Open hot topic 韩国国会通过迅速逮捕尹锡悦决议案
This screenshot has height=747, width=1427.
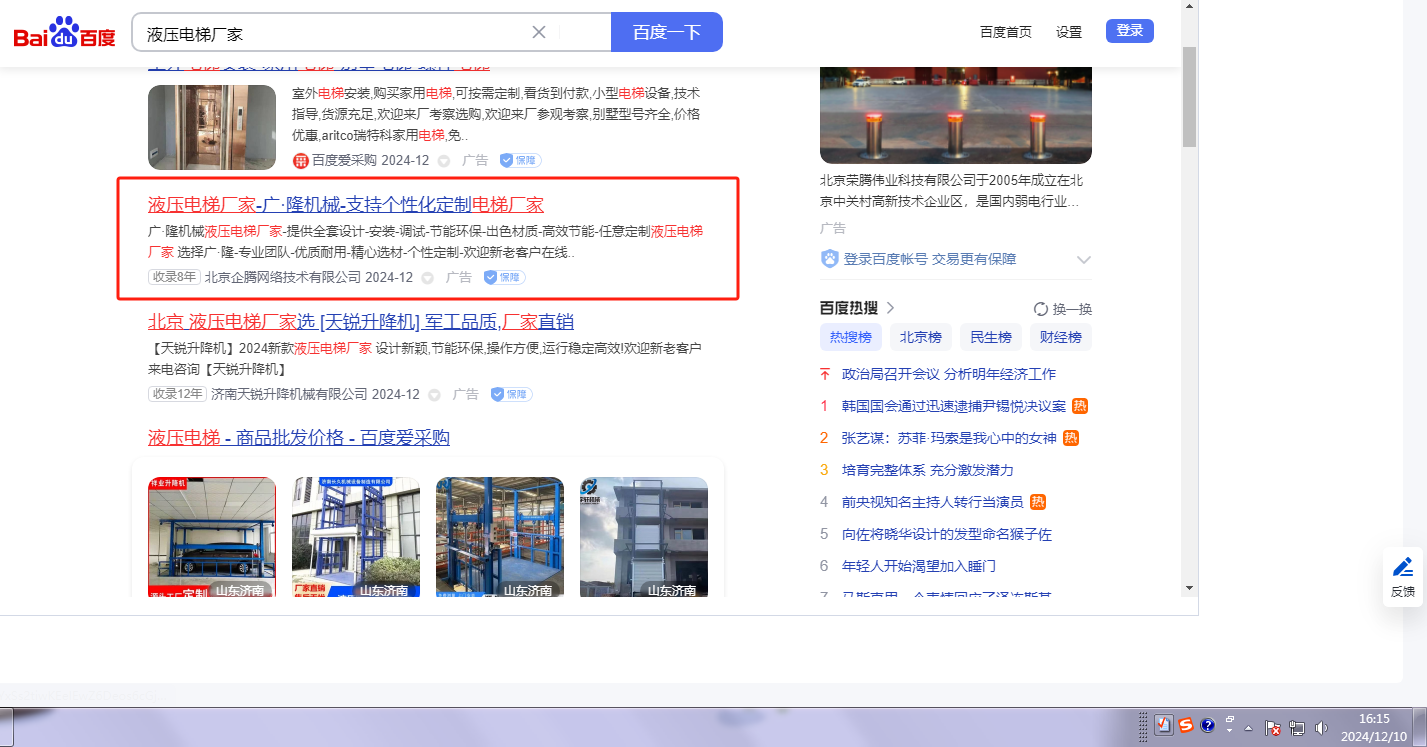click(954, 406)
